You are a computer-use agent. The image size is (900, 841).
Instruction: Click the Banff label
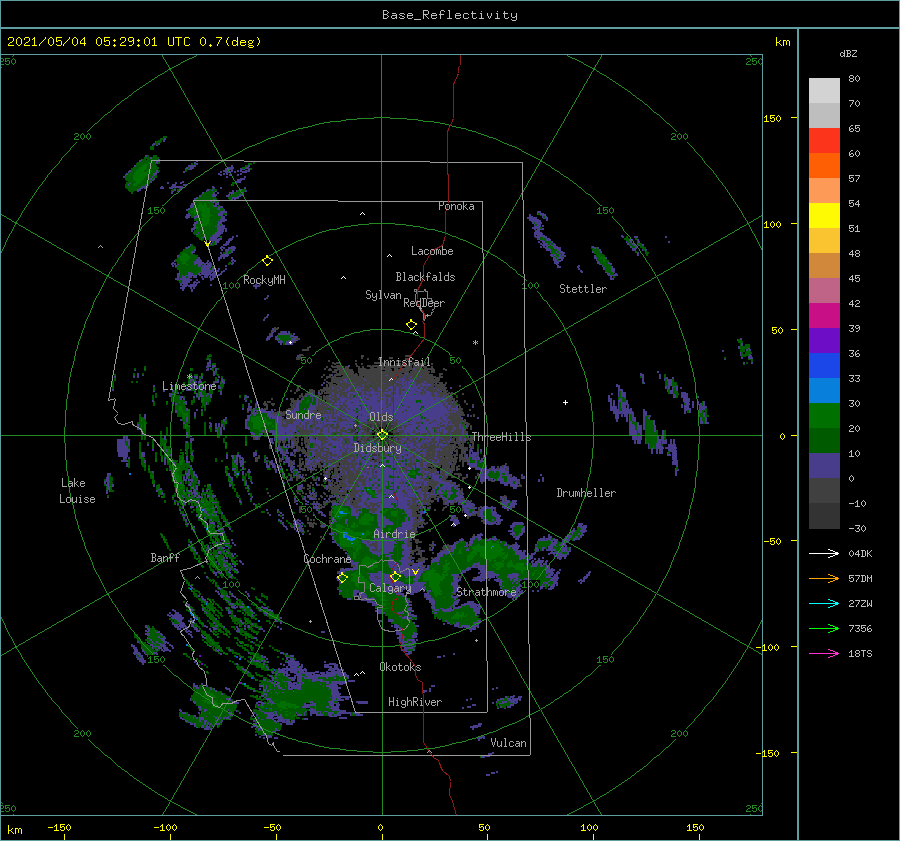click(165, 557)
